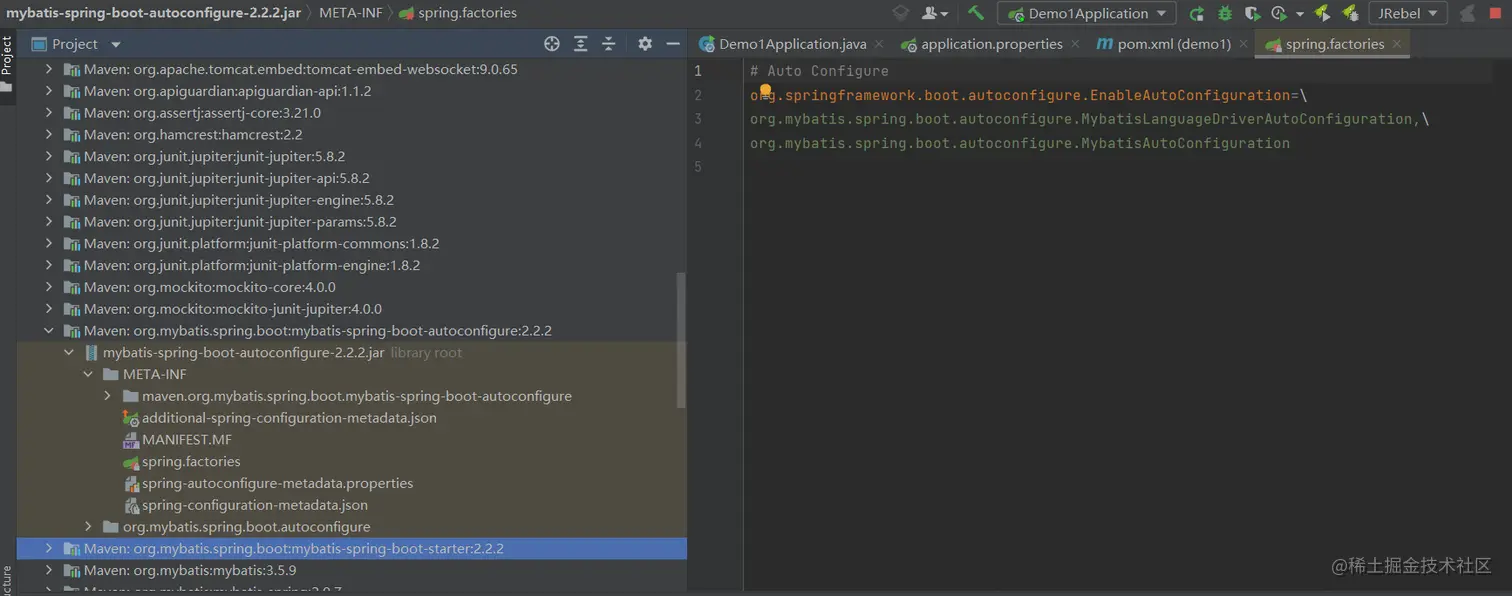Click the Select Opened File target icon
Image resolution: width=1512 pixels, height=596 pixels.
551,44
